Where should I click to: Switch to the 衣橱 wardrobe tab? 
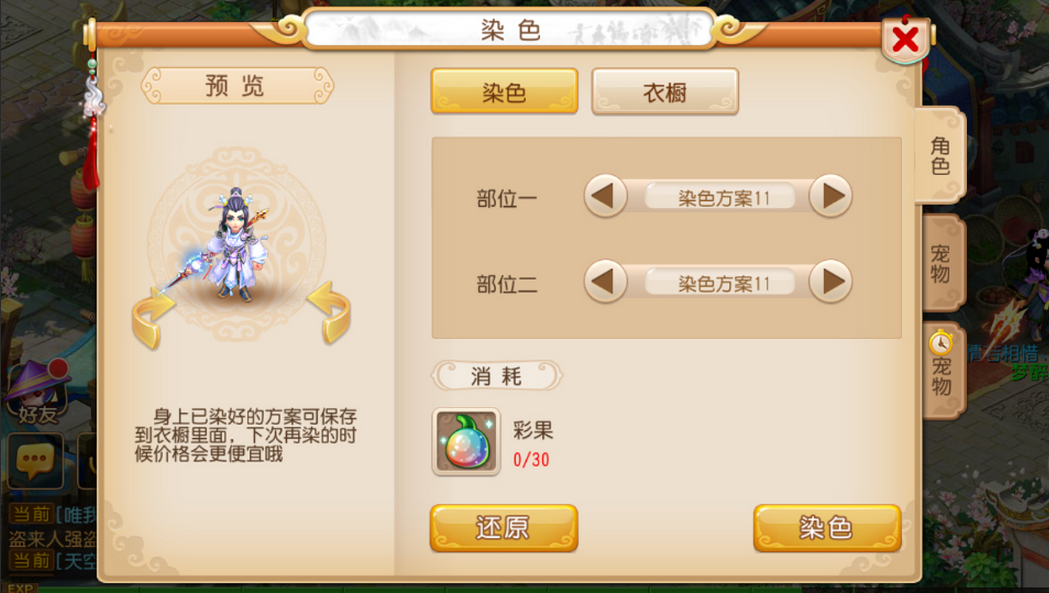tap(665, 91)
